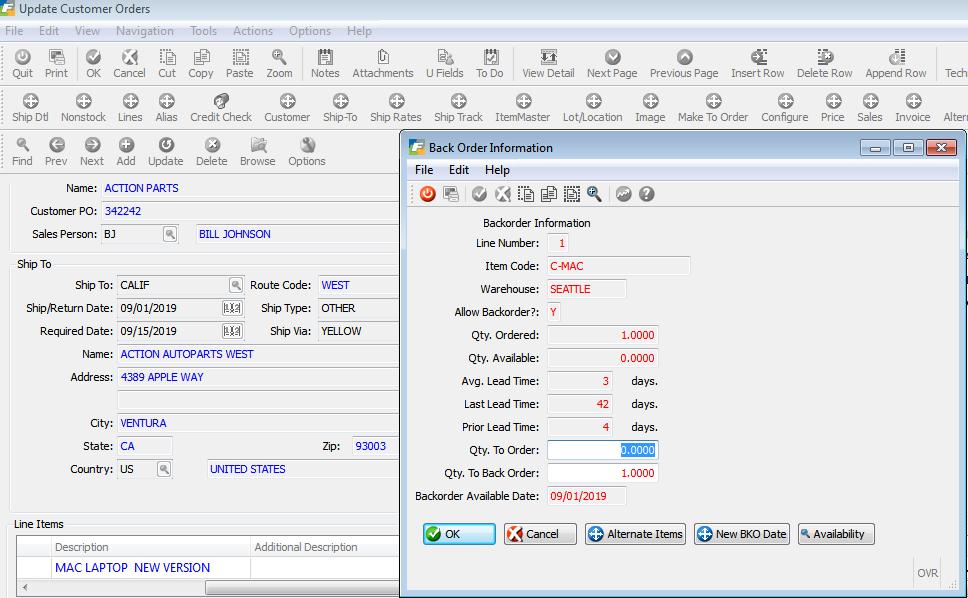Screen dimensions: 968x598
Task: Click the help question-mark icon in Back Order toolbar
Action: pos(646,194)
